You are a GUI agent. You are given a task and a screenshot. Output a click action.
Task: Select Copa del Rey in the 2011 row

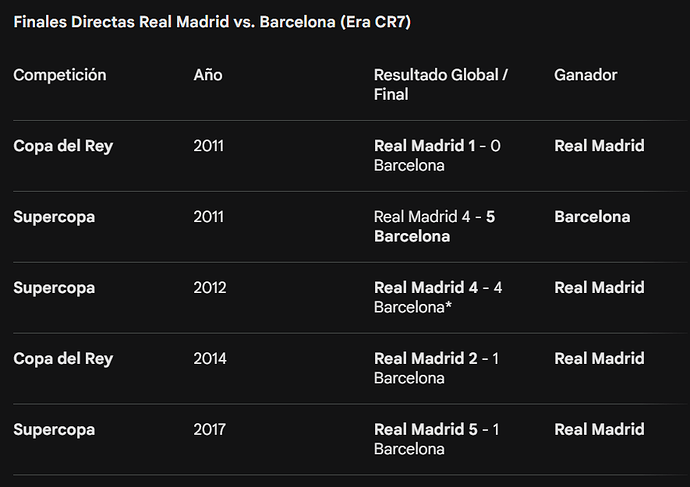click(63, 146)
